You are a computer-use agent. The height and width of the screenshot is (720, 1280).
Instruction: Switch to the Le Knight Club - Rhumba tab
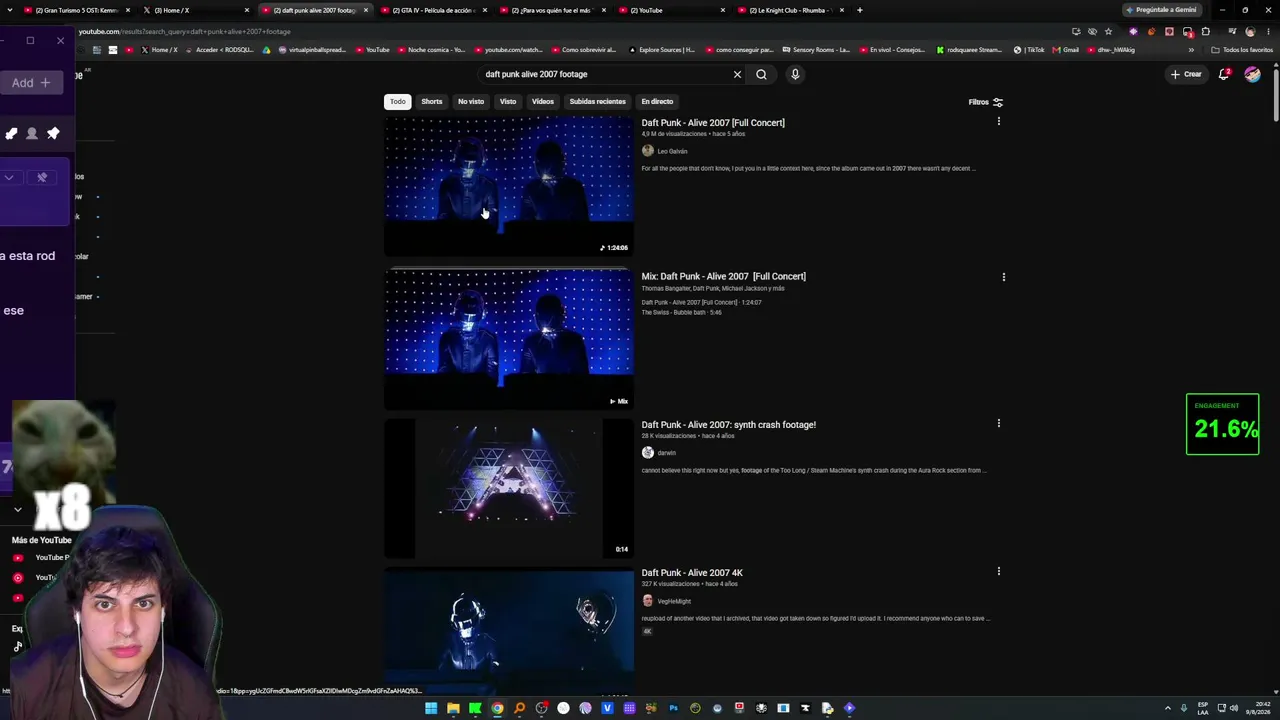(791, 10)
